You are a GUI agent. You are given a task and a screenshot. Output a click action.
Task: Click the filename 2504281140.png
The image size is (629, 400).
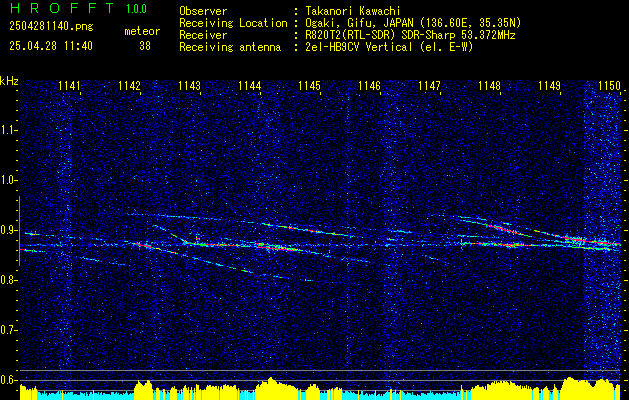51,27
